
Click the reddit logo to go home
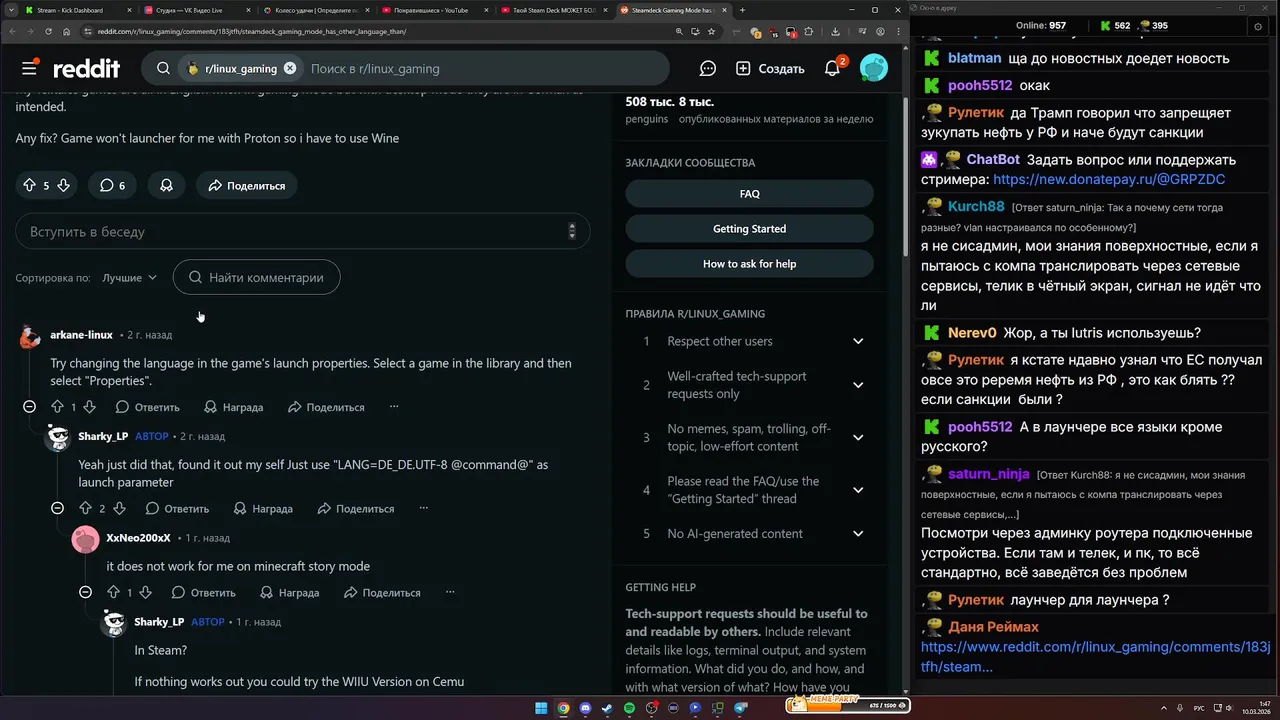[86, 68]
